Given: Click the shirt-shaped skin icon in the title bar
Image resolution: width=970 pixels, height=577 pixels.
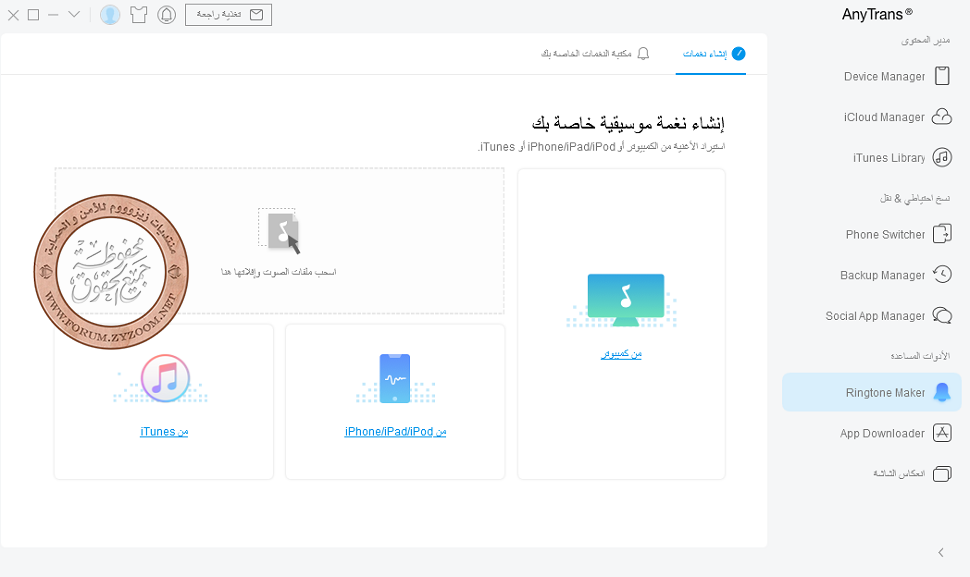Looking at the screenshot, I should coord(139,15).
